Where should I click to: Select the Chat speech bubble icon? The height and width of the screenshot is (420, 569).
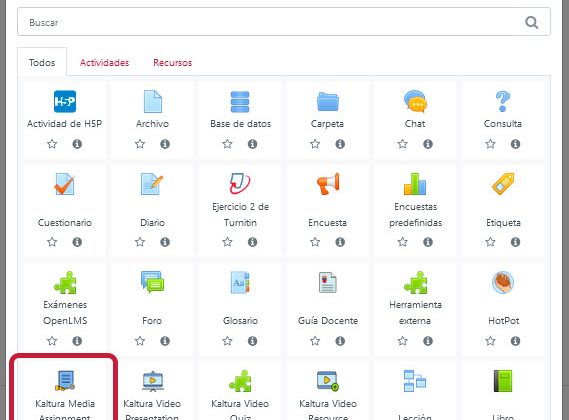tap(415, 101)
